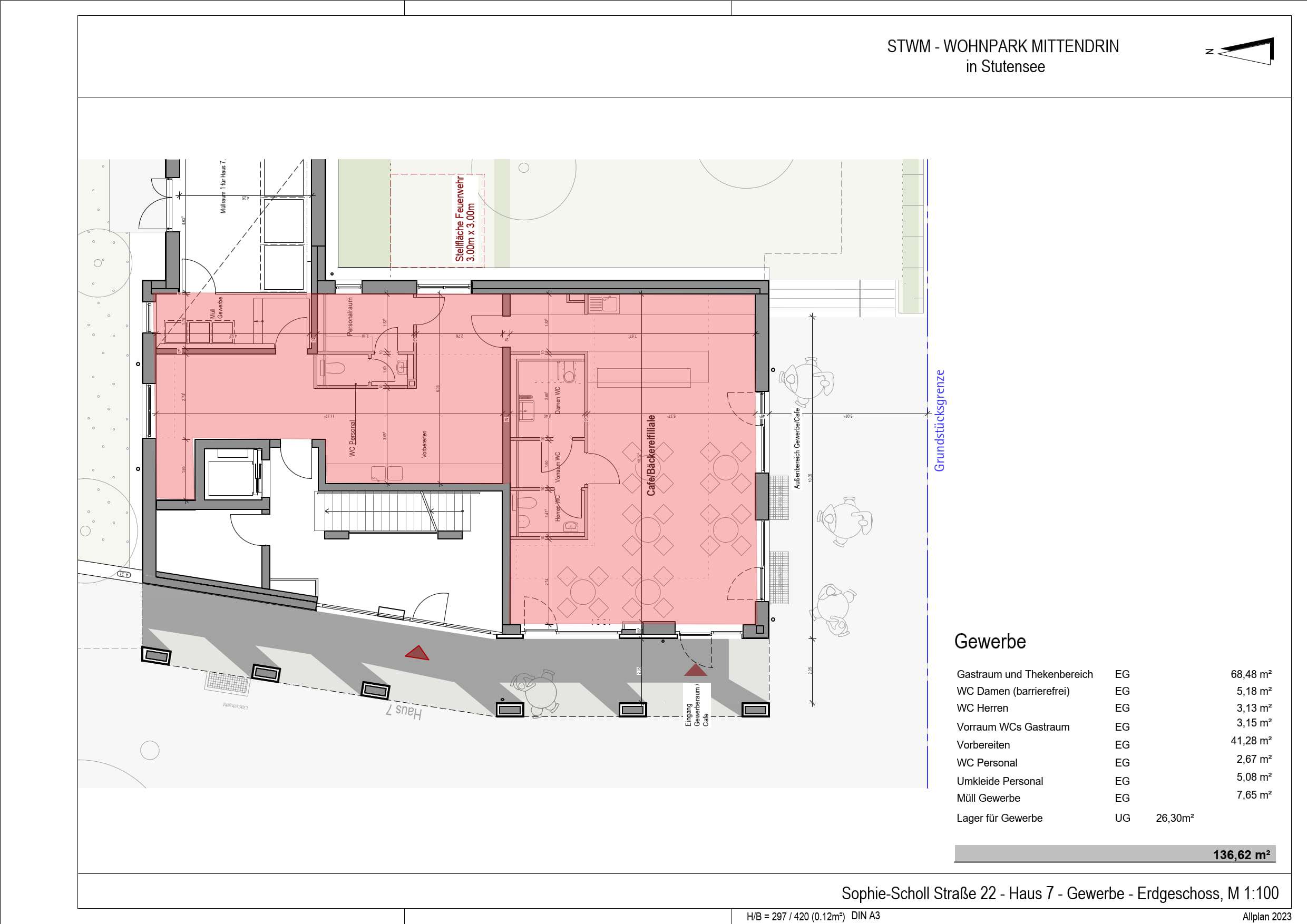
Task: Click 'Umkleide Personal' in the legend
Action: (1000, 781)
